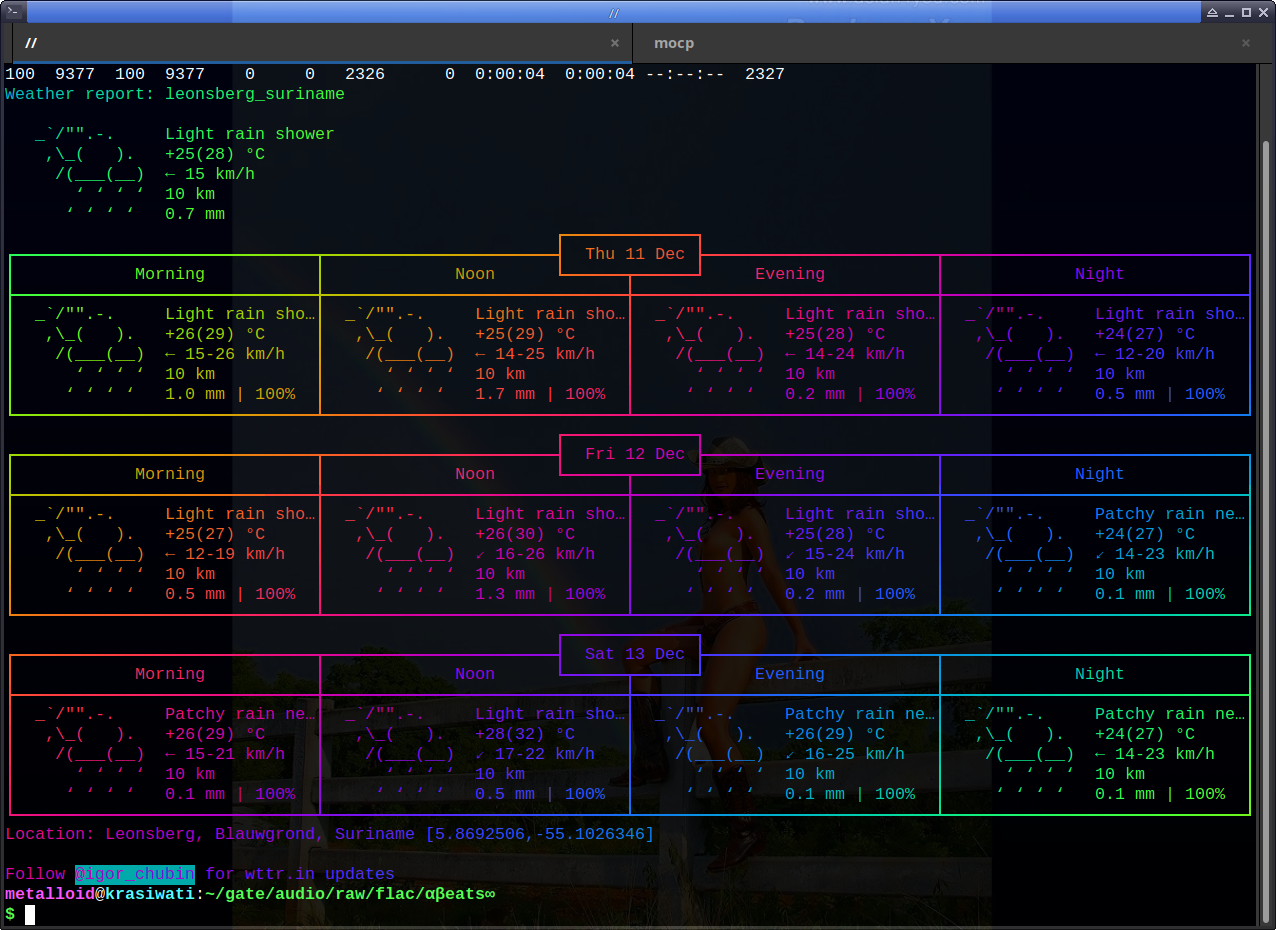The image size is (1276, 930).
Task: Select the "//" terminal tab
Action: (31, 43)
